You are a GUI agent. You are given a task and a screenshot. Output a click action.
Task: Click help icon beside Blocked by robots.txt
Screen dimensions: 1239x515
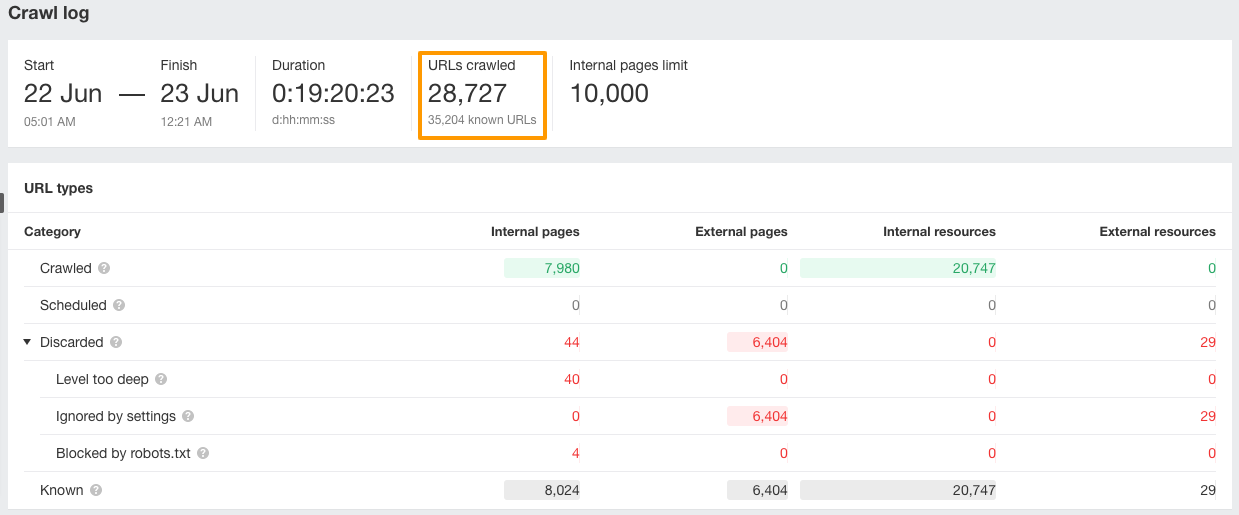pos(203,454)
